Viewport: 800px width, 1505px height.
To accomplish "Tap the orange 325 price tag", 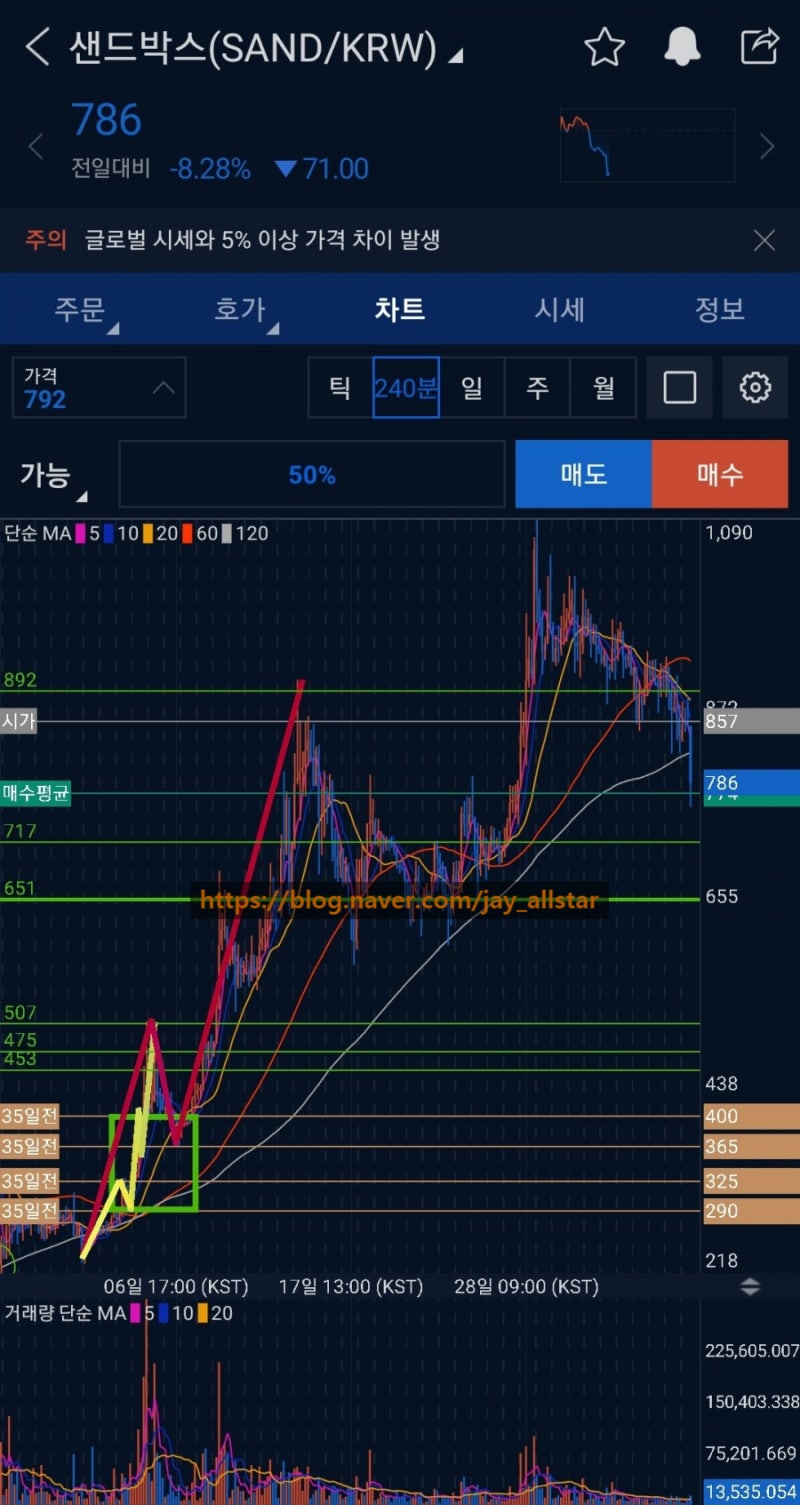I will (x=751, y=1181).
